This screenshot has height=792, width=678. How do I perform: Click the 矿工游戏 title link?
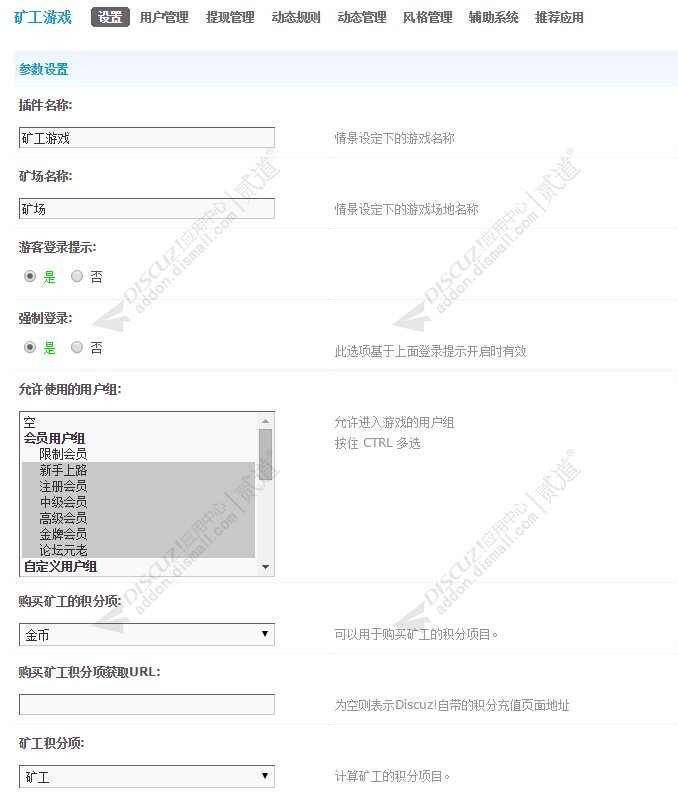43,17
